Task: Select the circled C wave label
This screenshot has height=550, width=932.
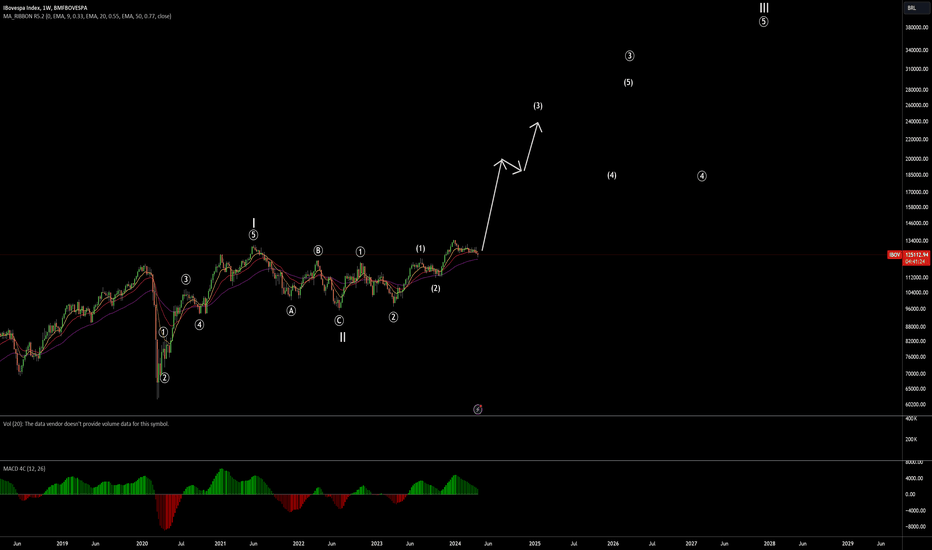Action: [x=339, y=320]
